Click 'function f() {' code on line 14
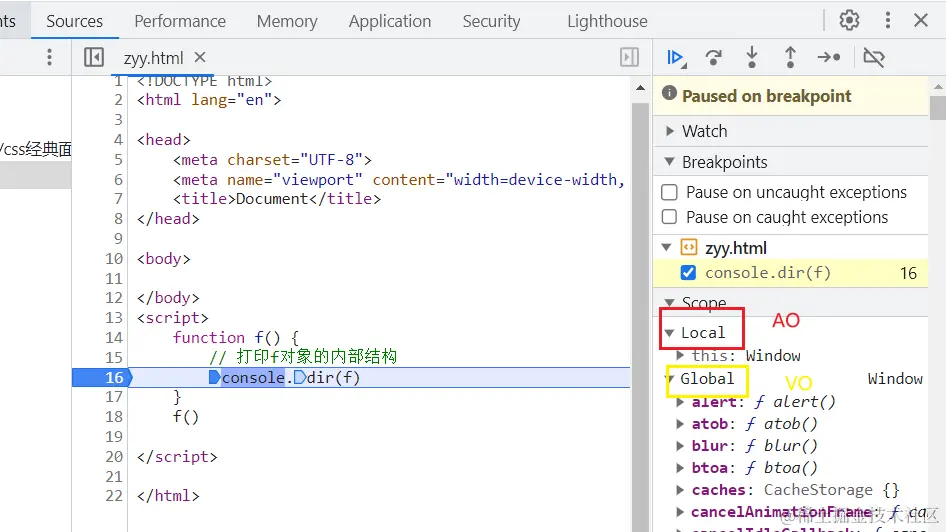 235,338
